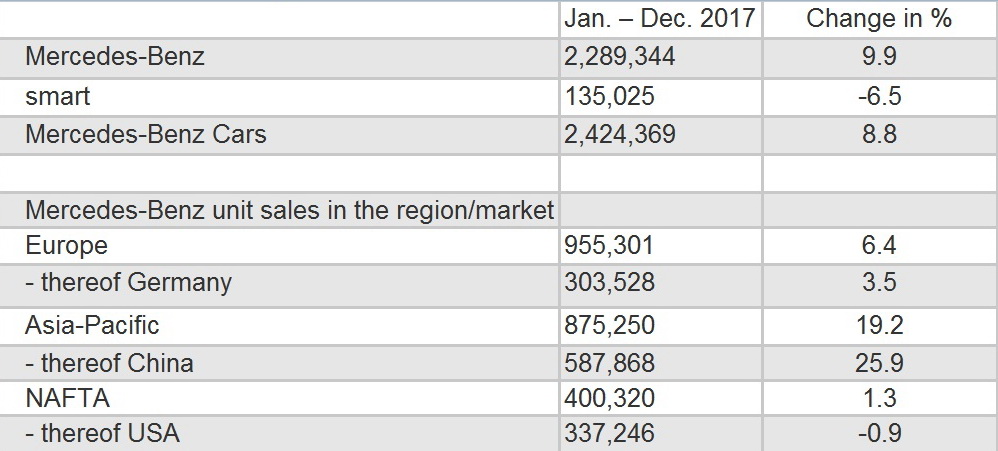Select the Mercedes-Benz row label

coord(115,57)
